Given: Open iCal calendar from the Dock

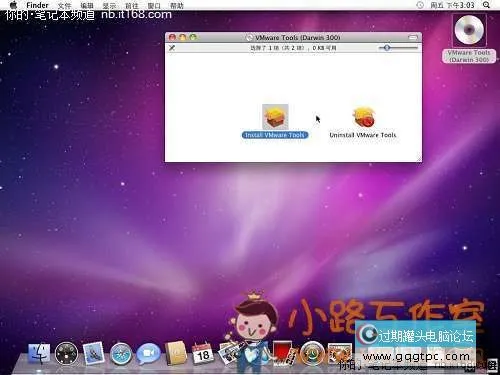Looking at the screenshot, I should click(x=203, y=353).
